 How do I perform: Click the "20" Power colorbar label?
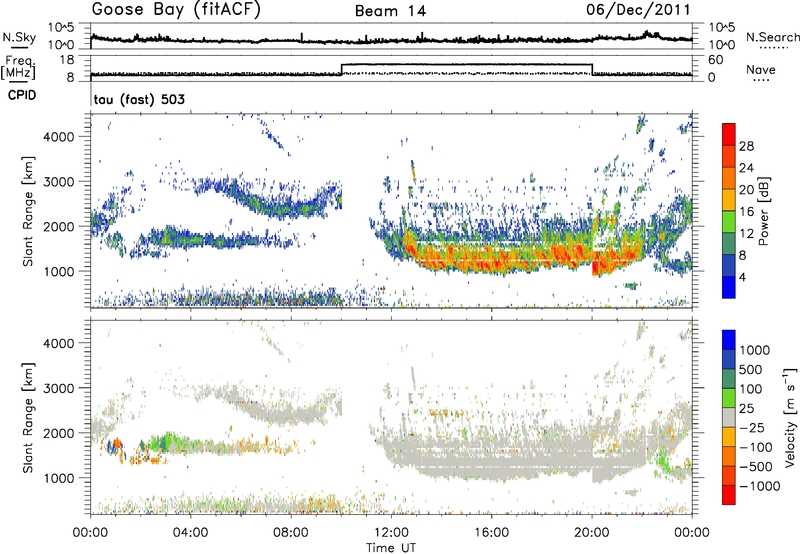pos(746,190)
